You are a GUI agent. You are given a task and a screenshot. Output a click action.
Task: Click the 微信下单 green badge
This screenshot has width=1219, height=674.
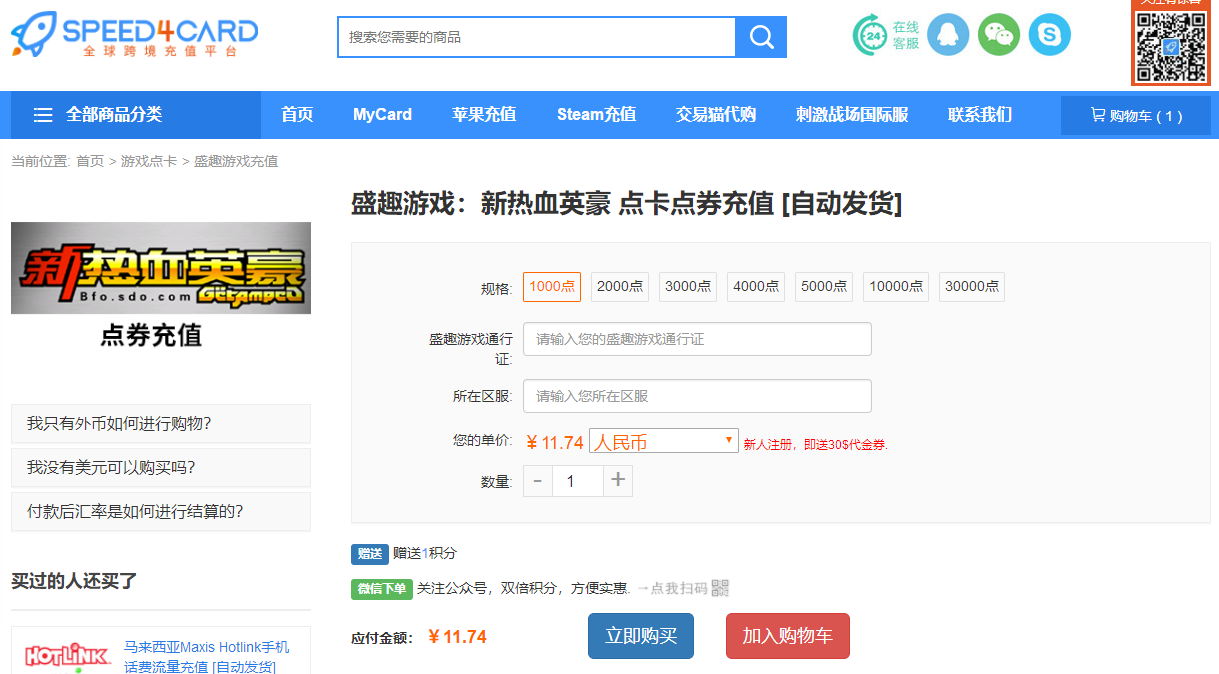point(382,589)
